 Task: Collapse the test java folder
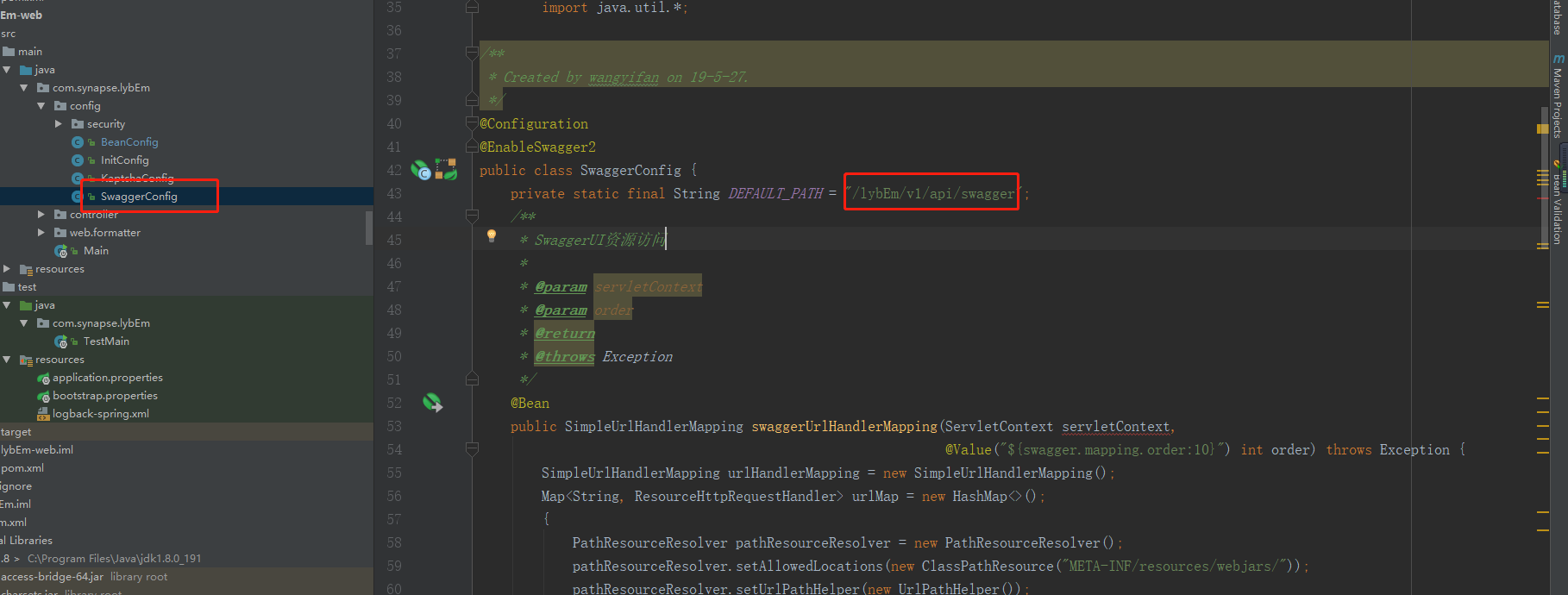(x=7, y=305)
